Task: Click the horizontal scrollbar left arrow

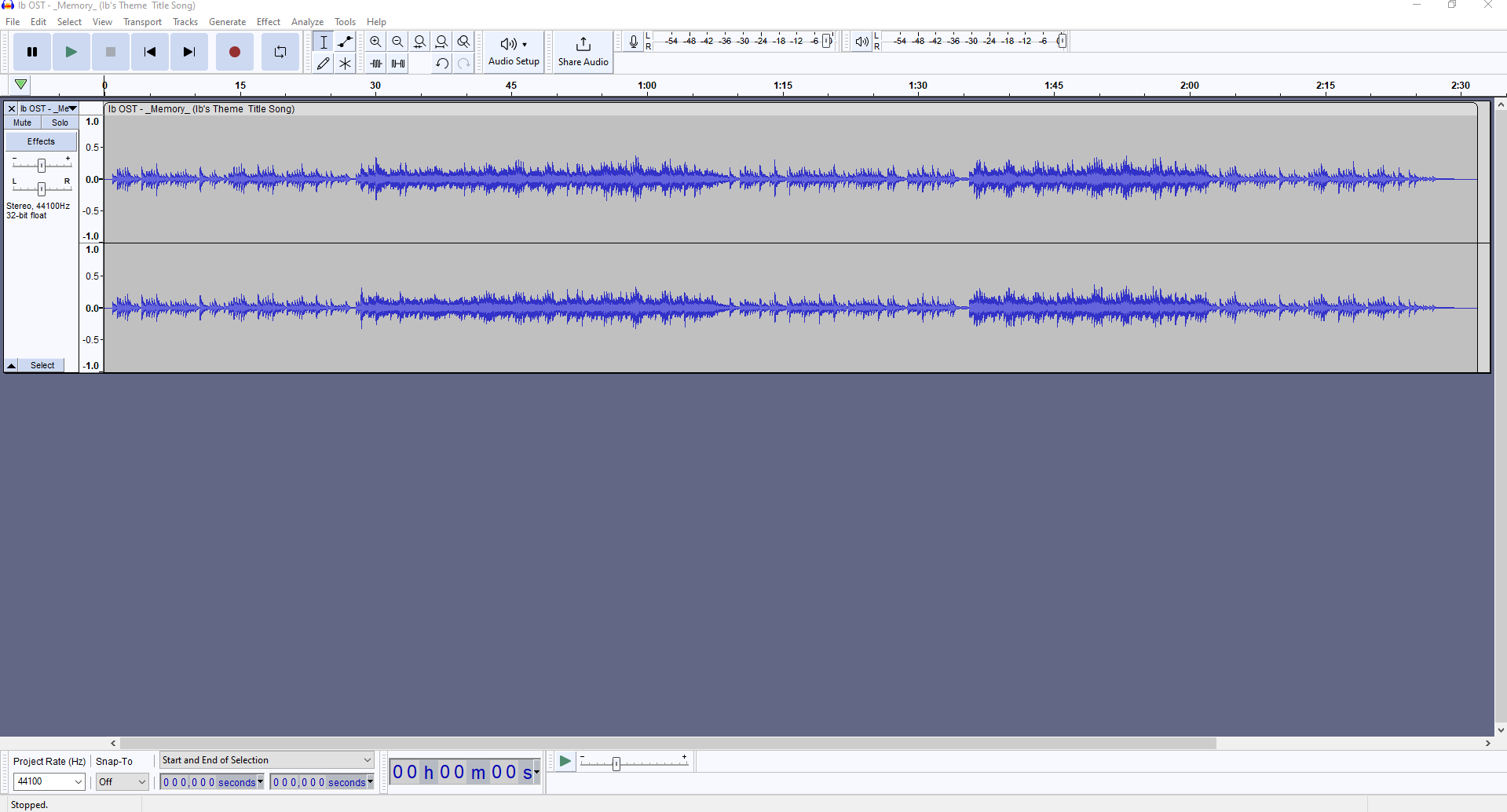Action: (113, 743)
